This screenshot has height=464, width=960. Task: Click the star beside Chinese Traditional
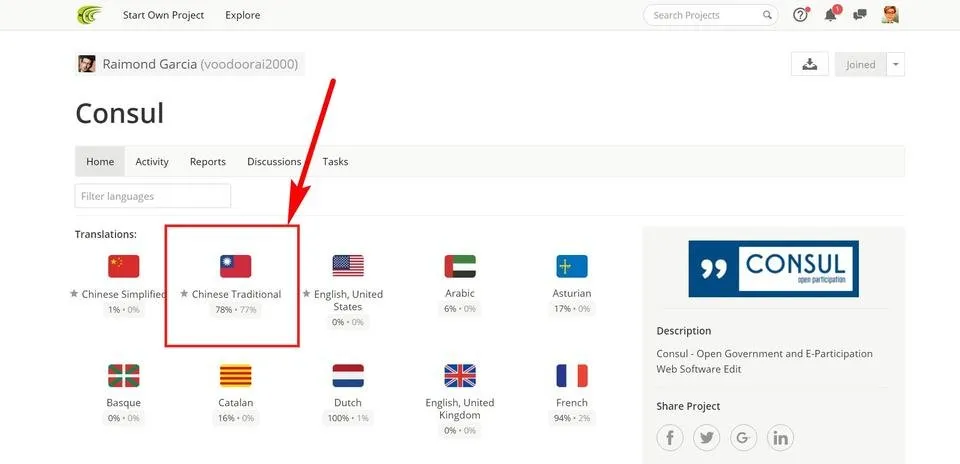(184, 294)
